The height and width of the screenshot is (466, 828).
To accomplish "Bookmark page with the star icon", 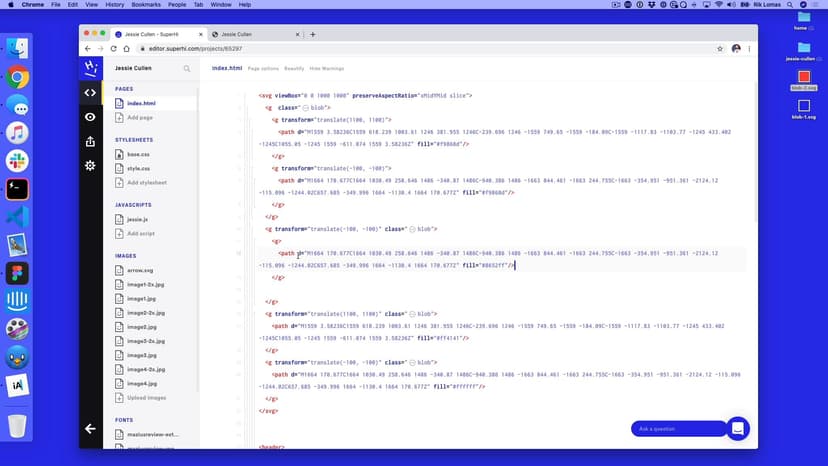I will [720, 48].
